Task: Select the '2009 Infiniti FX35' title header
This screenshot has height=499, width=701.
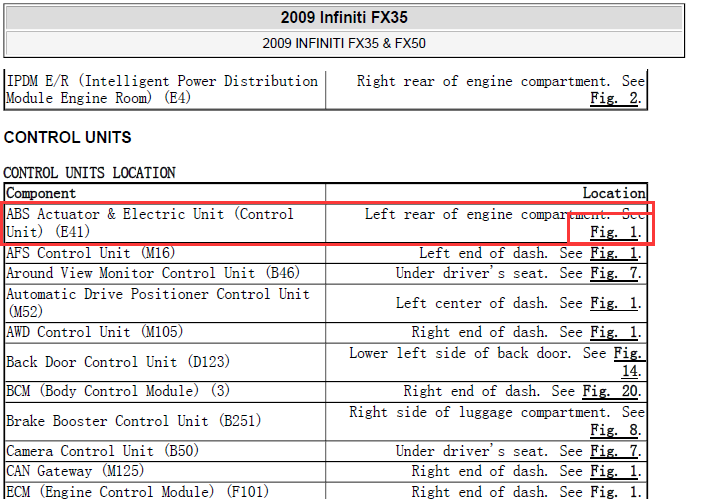Action: click(344, 17)
